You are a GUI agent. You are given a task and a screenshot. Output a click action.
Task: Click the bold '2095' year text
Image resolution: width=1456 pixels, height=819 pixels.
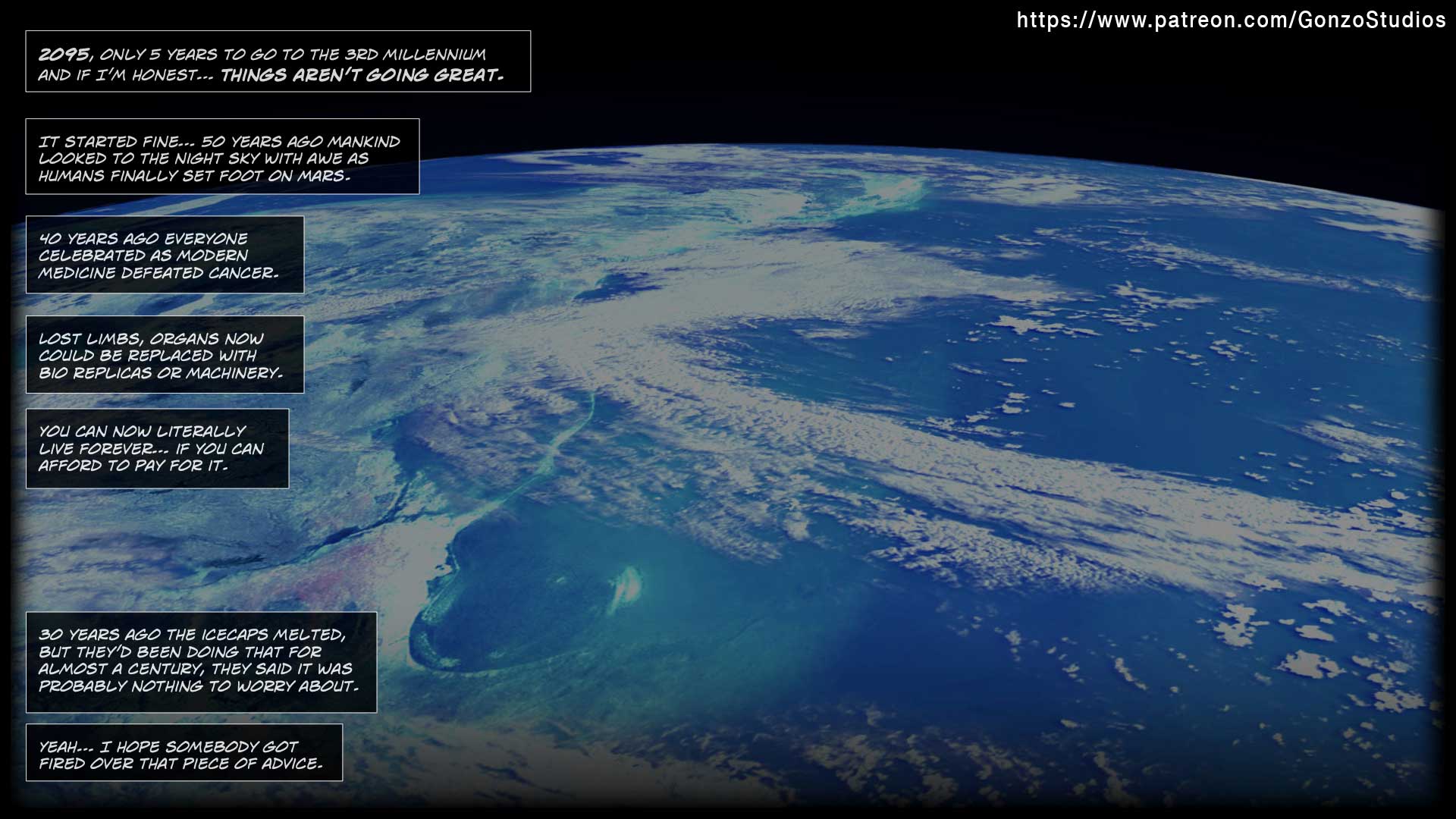pos(64,54)
